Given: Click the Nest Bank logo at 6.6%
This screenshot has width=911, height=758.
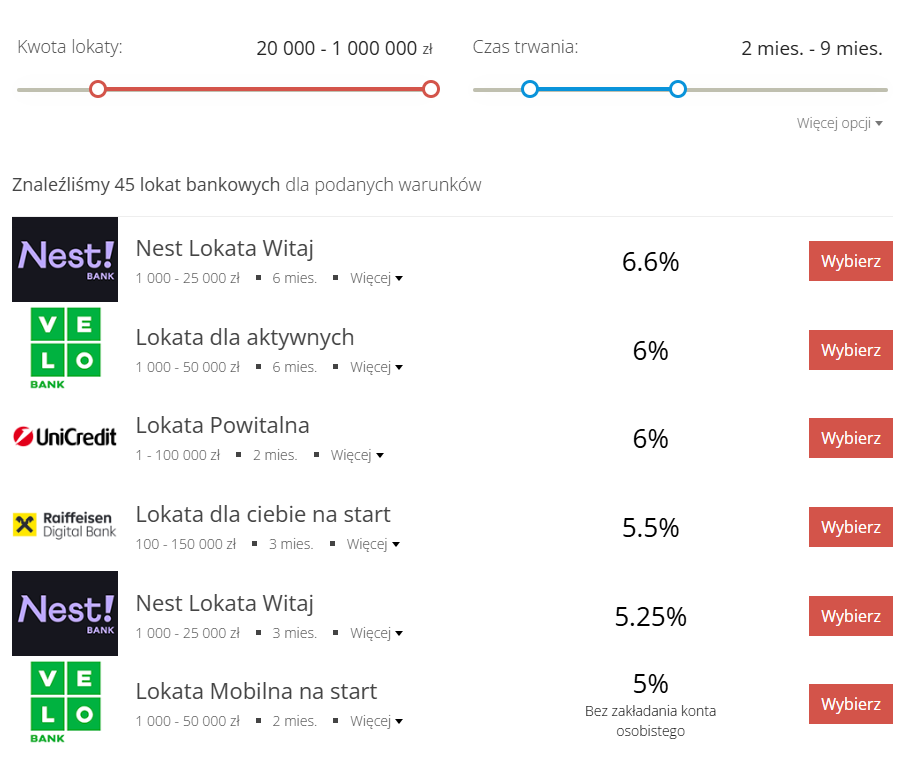Looking at the screenshot, I should coord(65,259).
